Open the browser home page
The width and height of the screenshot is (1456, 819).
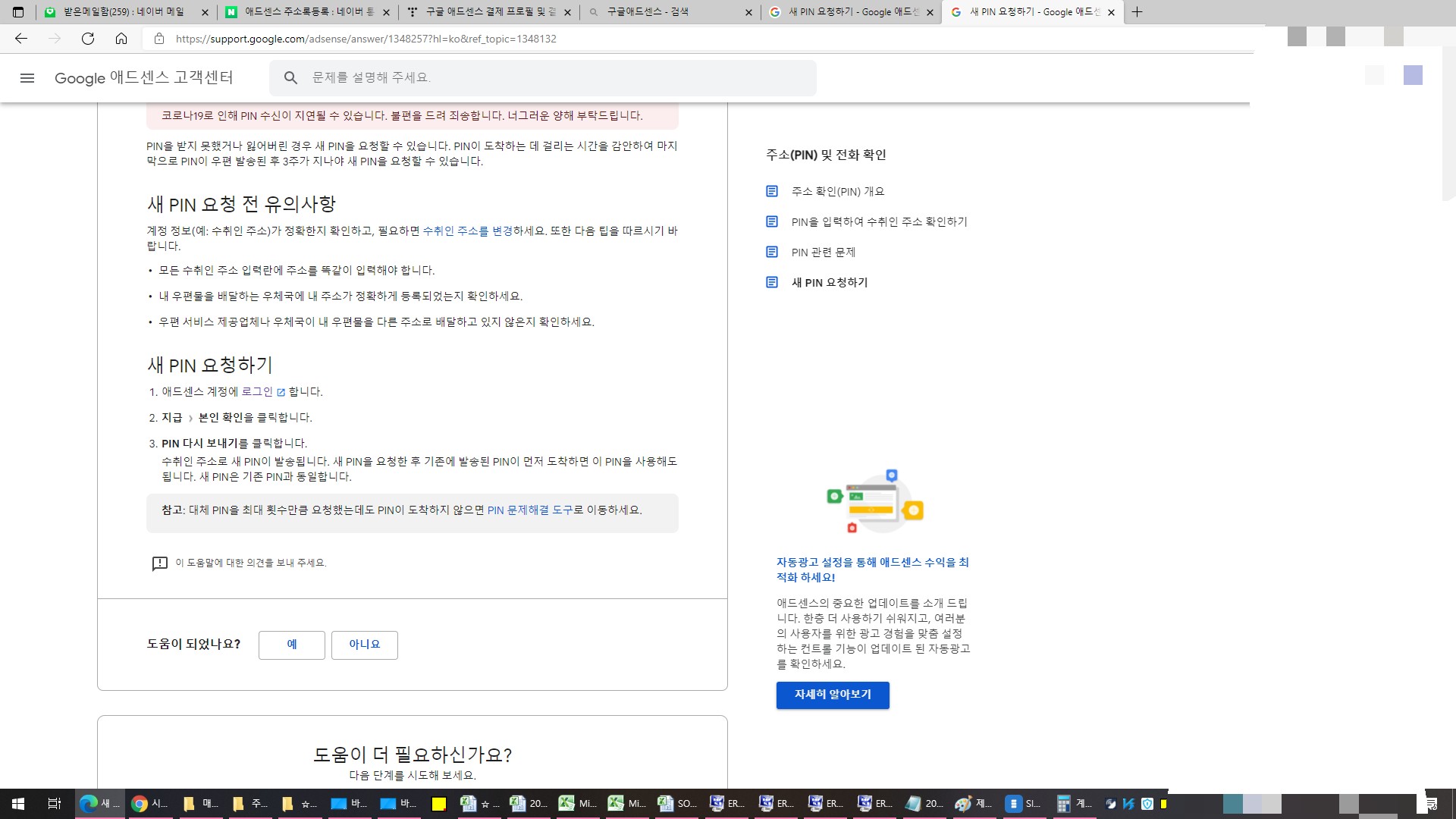pyautogui.click(x=121, y=39)
